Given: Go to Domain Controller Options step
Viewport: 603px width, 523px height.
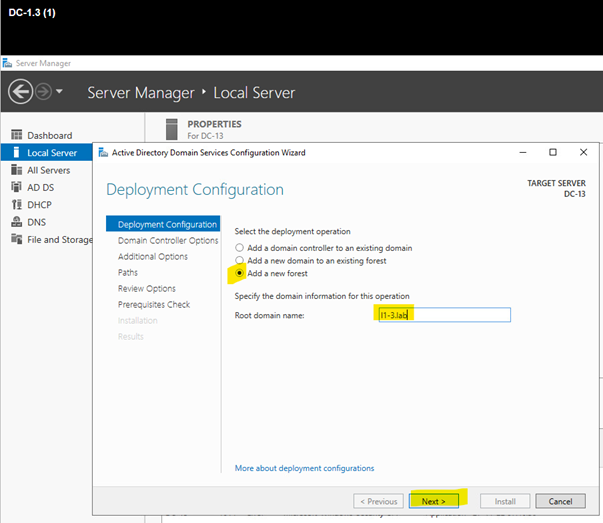Looking at the screenshot, I should tap(168, 240).
